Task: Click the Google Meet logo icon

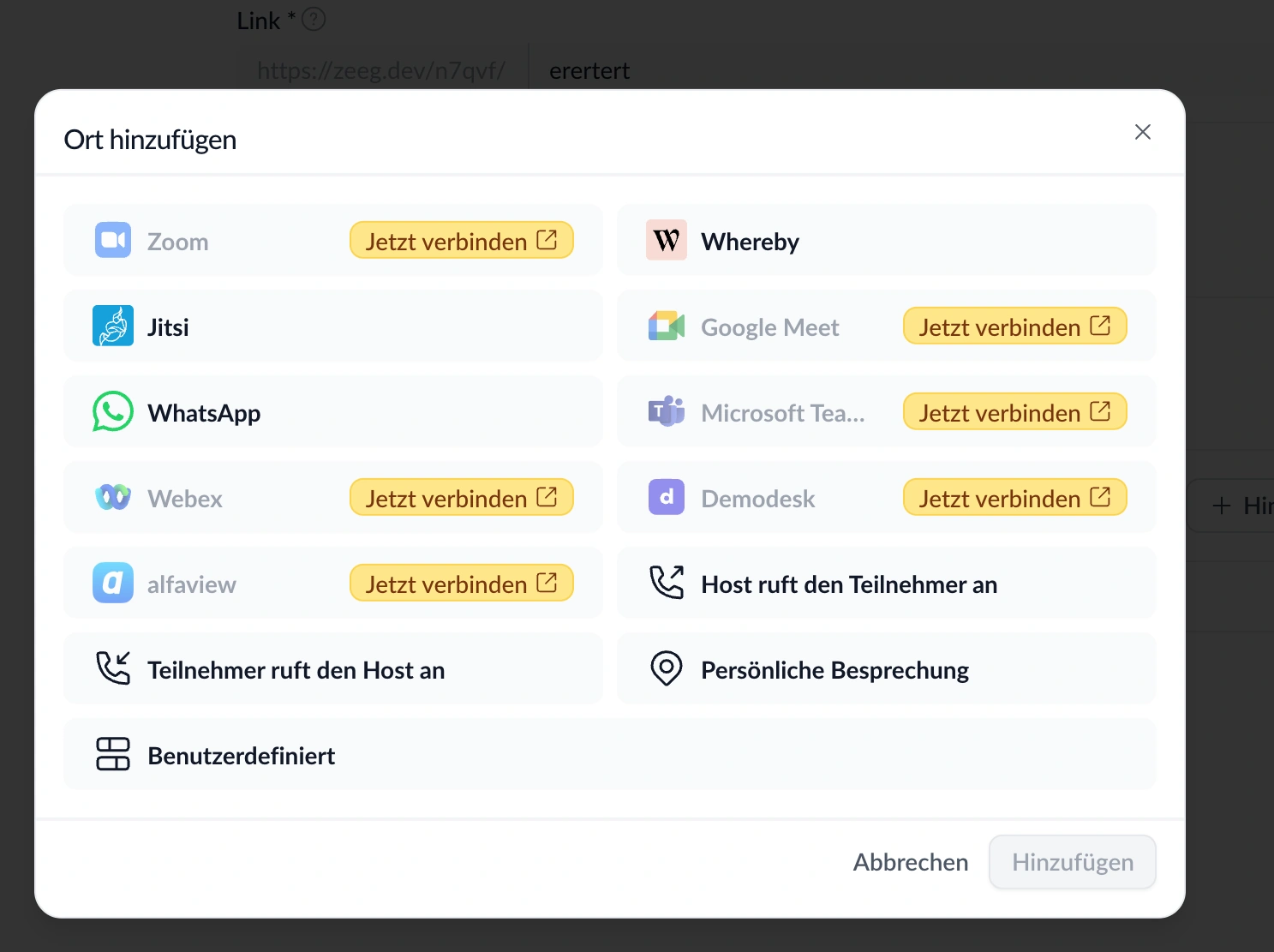Action: click(667, 326)
